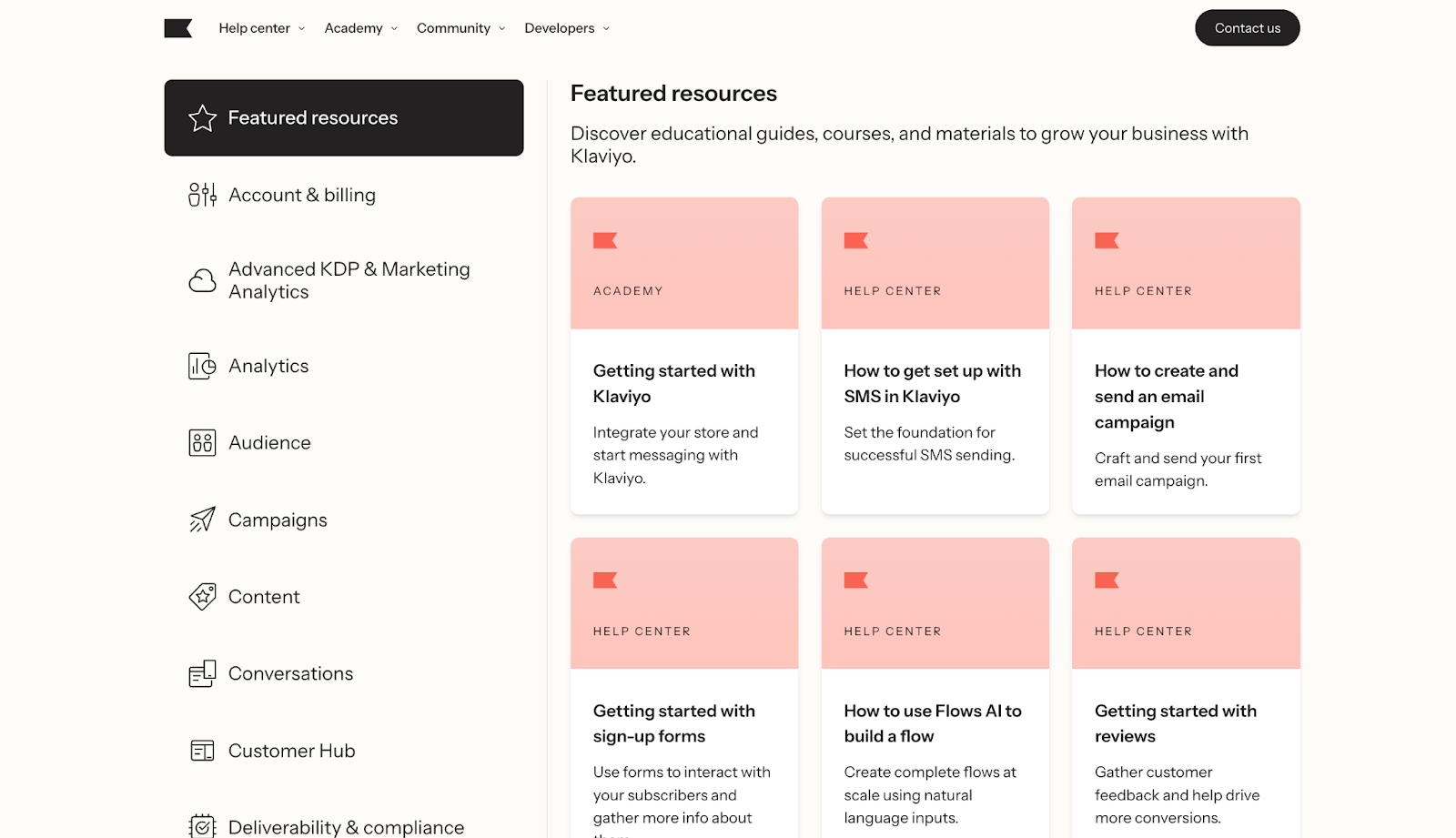Open the Conversations category
This screenshot has height=838, width=1456.
[291, 674]
